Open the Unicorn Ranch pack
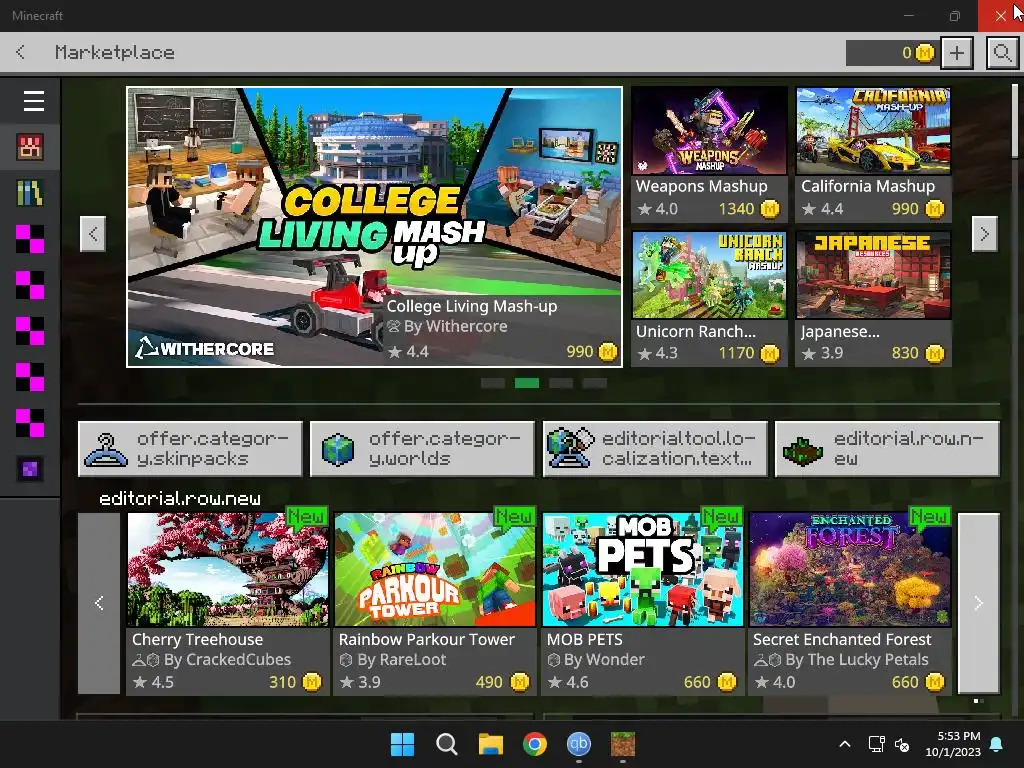 coord(709,298)
